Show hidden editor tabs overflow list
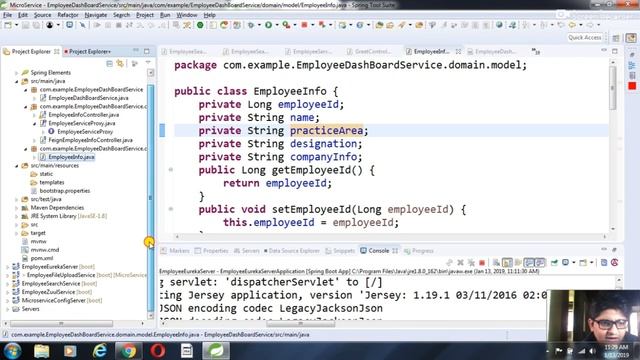Screen dimensions: 640x360 [x=536, y=51]
